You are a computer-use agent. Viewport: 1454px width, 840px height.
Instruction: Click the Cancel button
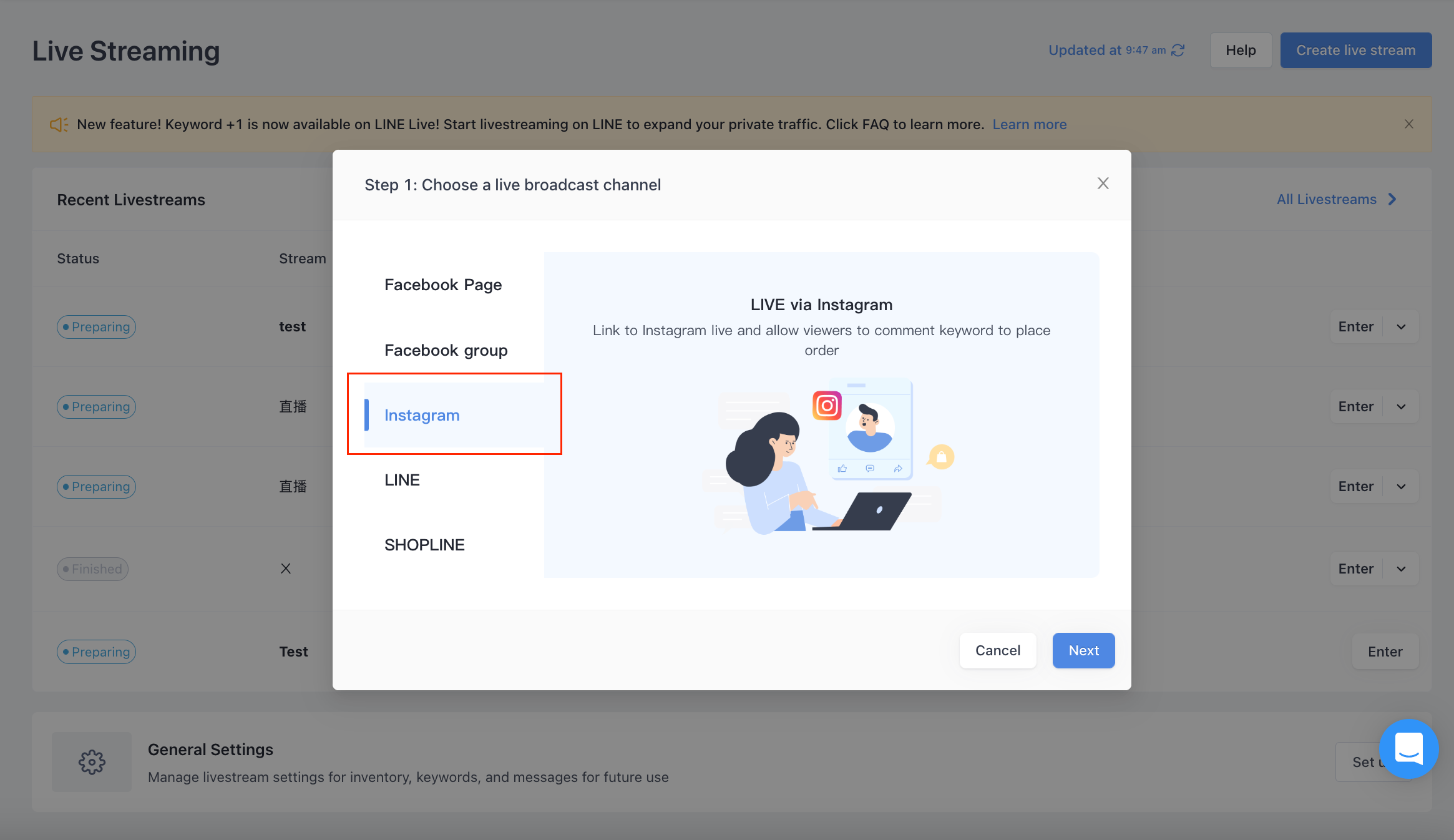[998, 650]
